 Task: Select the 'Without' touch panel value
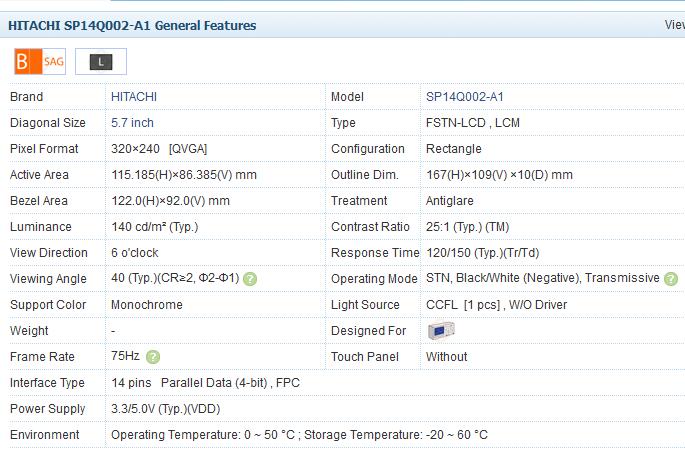point(446,357)
